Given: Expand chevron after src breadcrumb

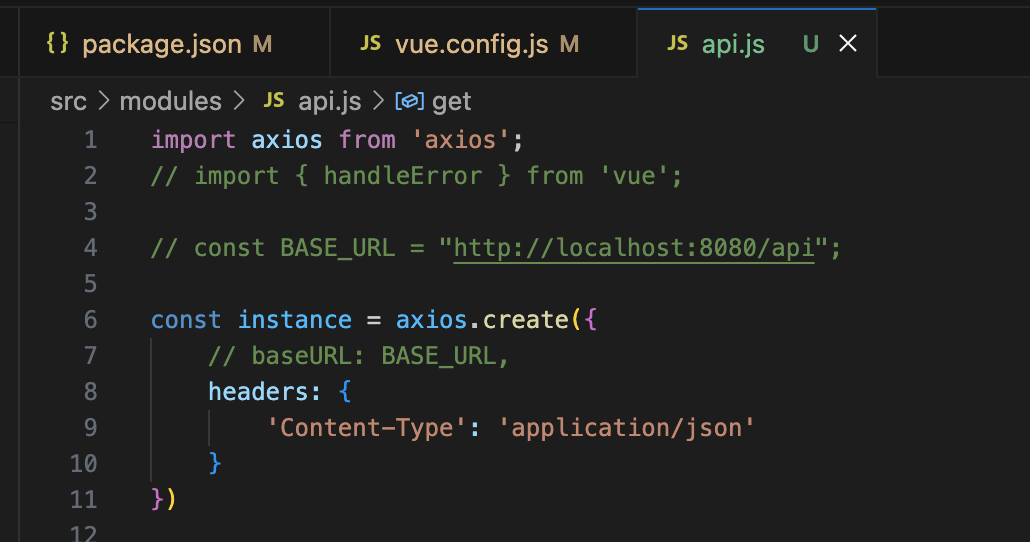Looking at the screenshot, I should click(x=104, y=101).
